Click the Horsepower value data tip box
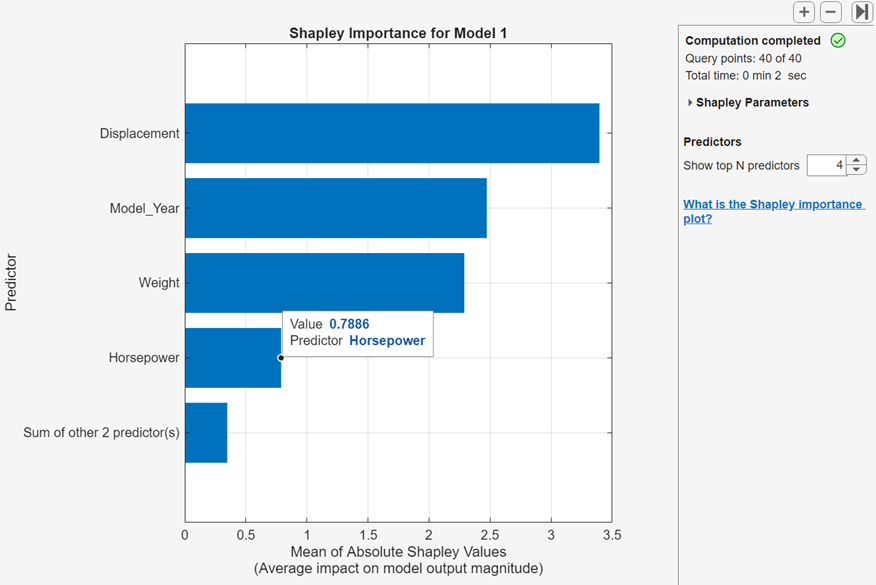The height and width of the screenshot is (585, 876). pyautogui.click(x=357, y=332)
